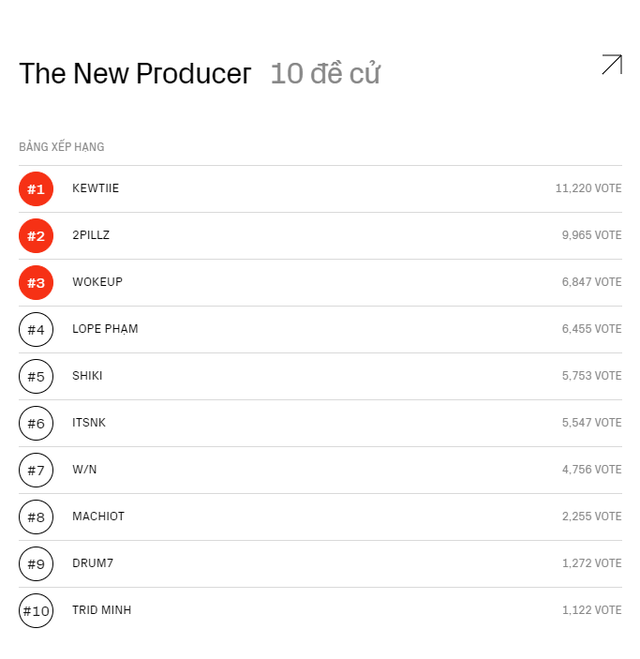Click the #10 rank circle
The image size is (640, 659).
click(x=36, y=611)
